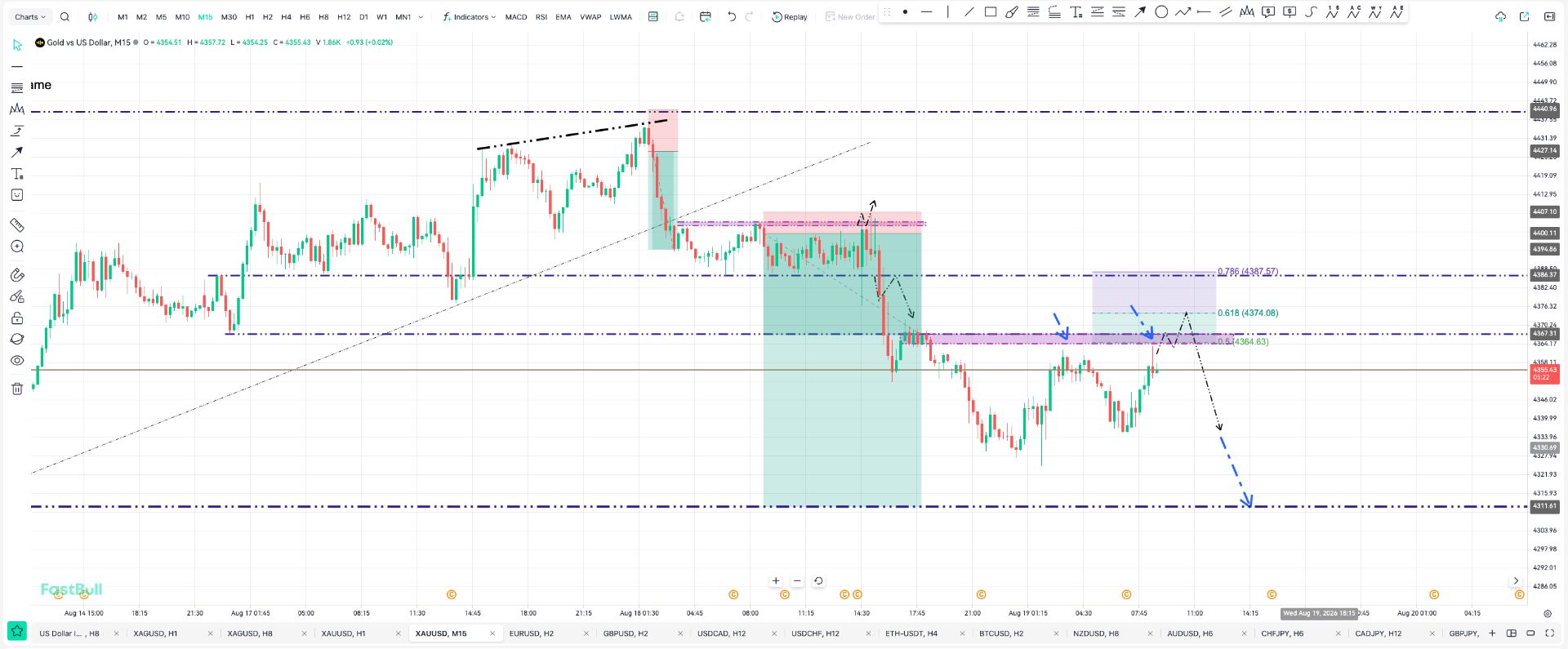Toggle the RSI quick indicator
Viewport: 1568px width, 649px height.
tap(541, 16)
